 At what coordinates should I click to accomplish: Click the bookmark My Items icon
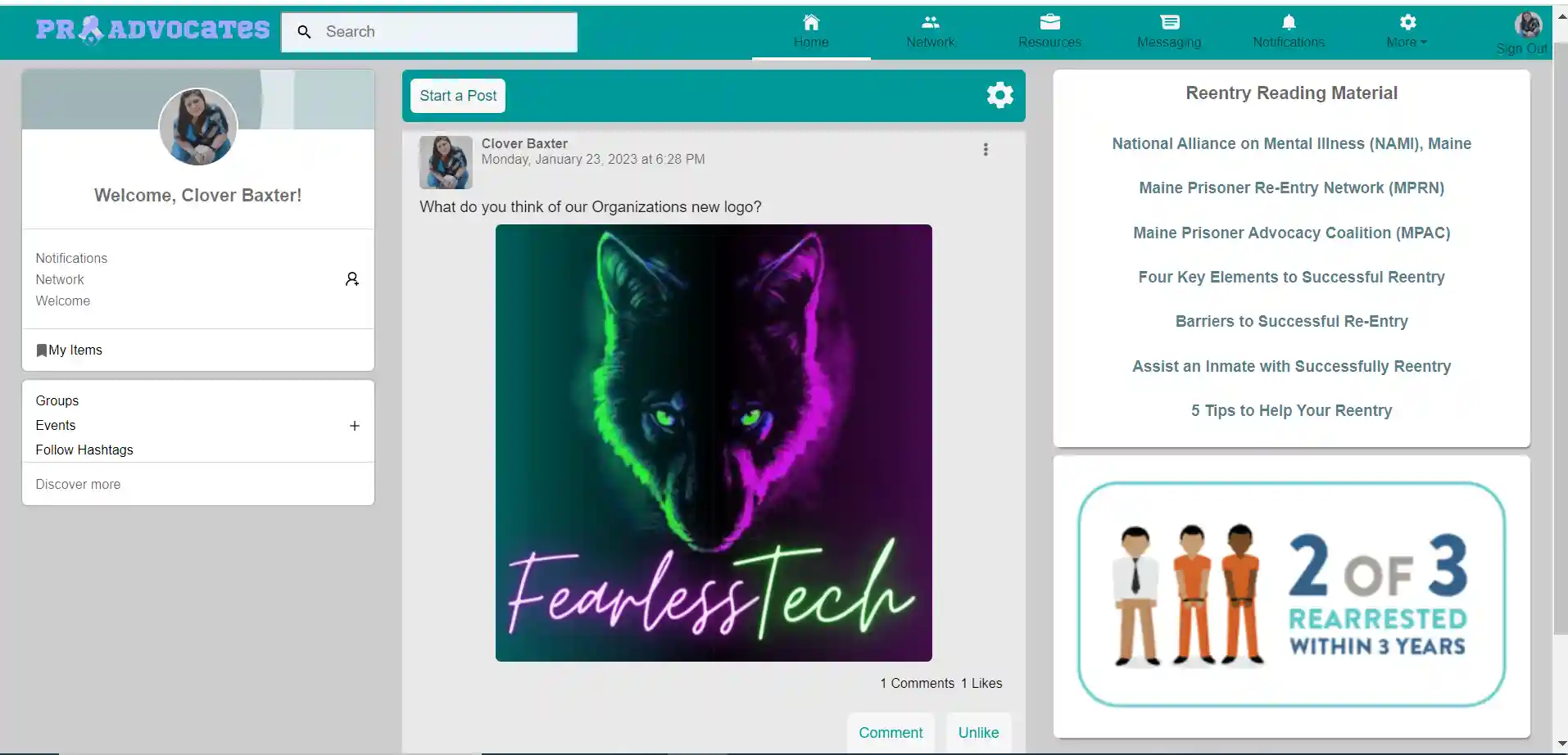pos(42,350)
